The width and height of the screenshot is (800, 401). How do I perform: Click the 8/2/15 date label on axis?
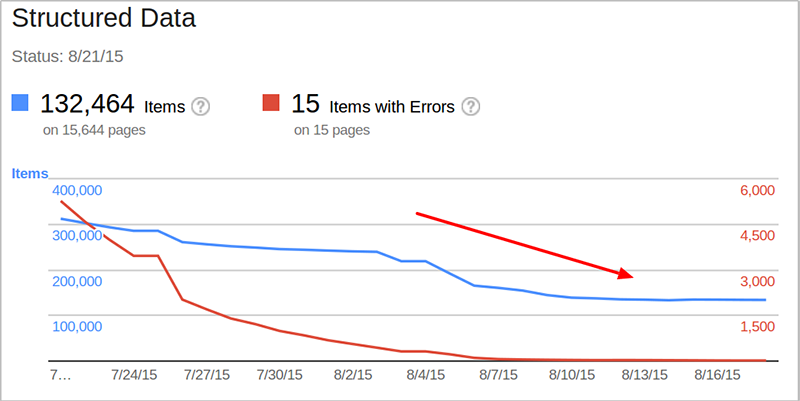click(353, 375)
